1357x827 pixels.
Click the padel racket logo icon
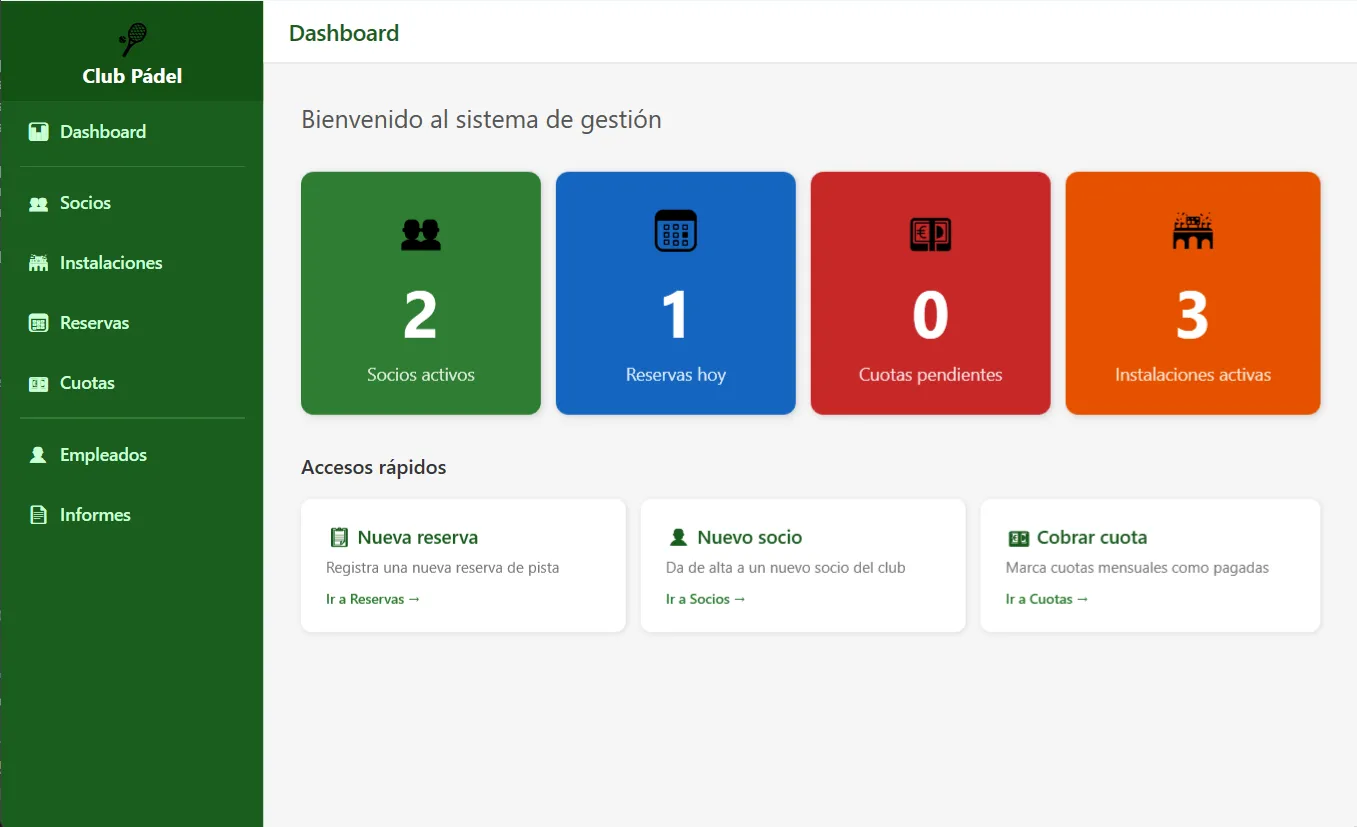pos(132,40)
